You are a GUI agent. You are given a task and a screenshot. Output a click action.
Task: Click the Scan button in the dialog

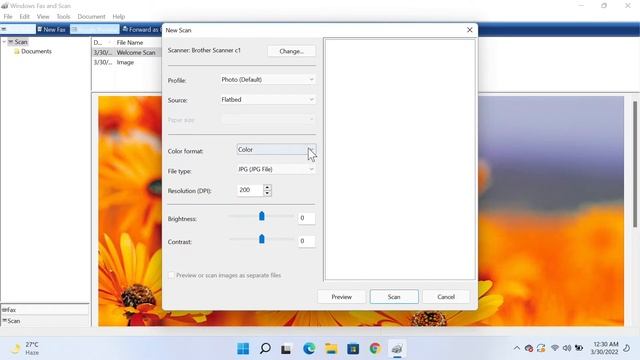point(394,297)
